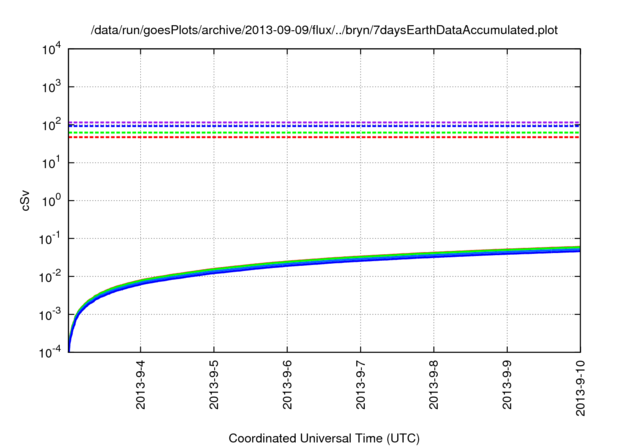The height and width of the screenshot is (448, 640).
Task: Click the blue dashed threshold line
Action: 324,126
